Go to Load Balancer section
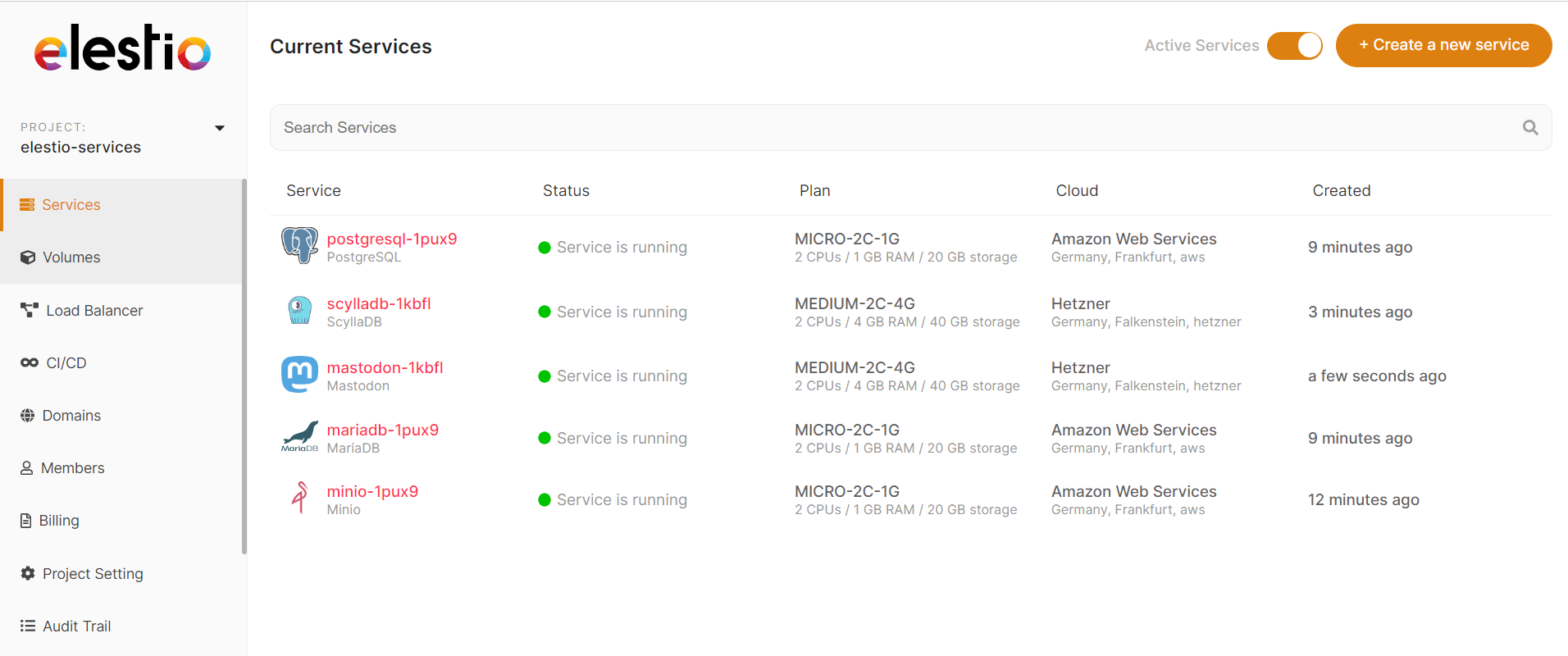Viewport: 1568px width, 656px height. 94,311
